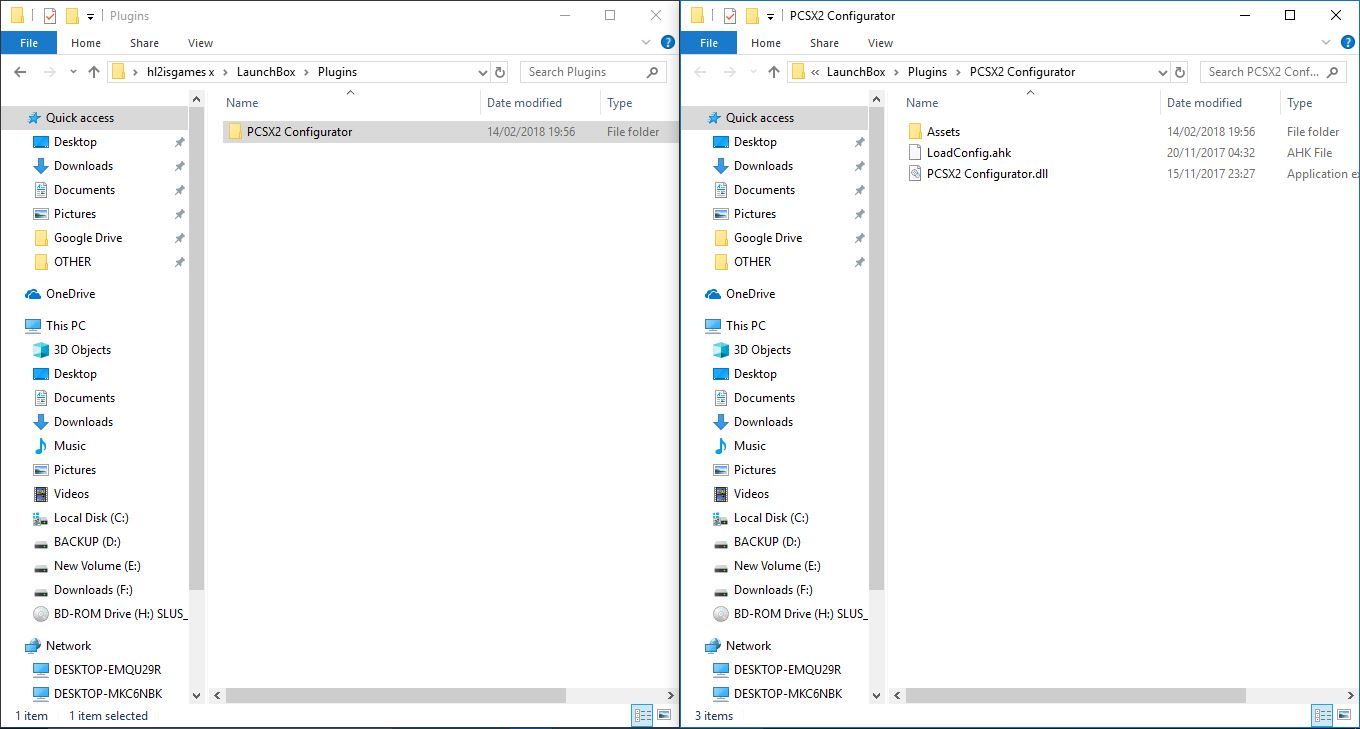Open Share tab in Plugins window
This screenshot has width=1360, height=729.
pos(144,43)
